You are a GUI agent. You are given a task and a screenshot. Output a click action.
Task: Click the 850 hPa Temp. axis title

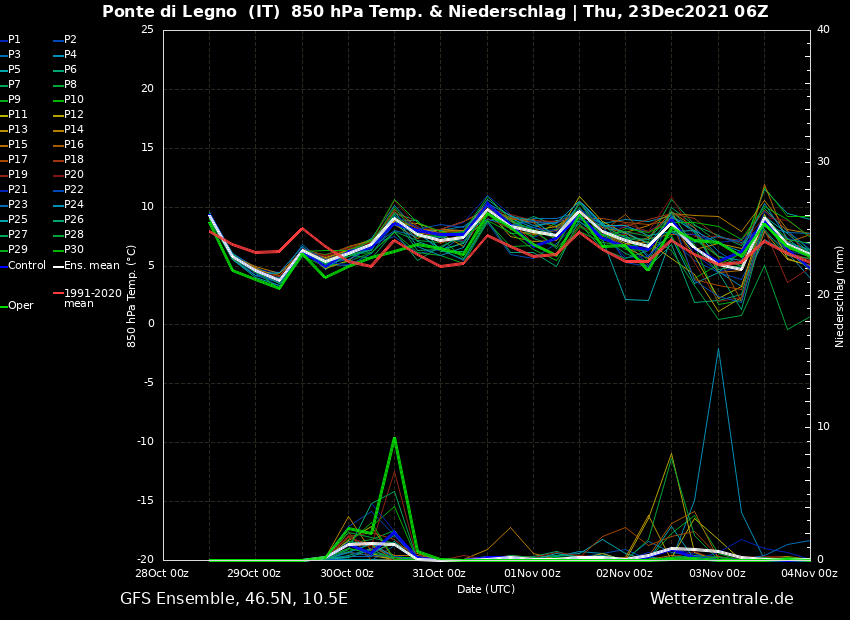click(132, 296)
